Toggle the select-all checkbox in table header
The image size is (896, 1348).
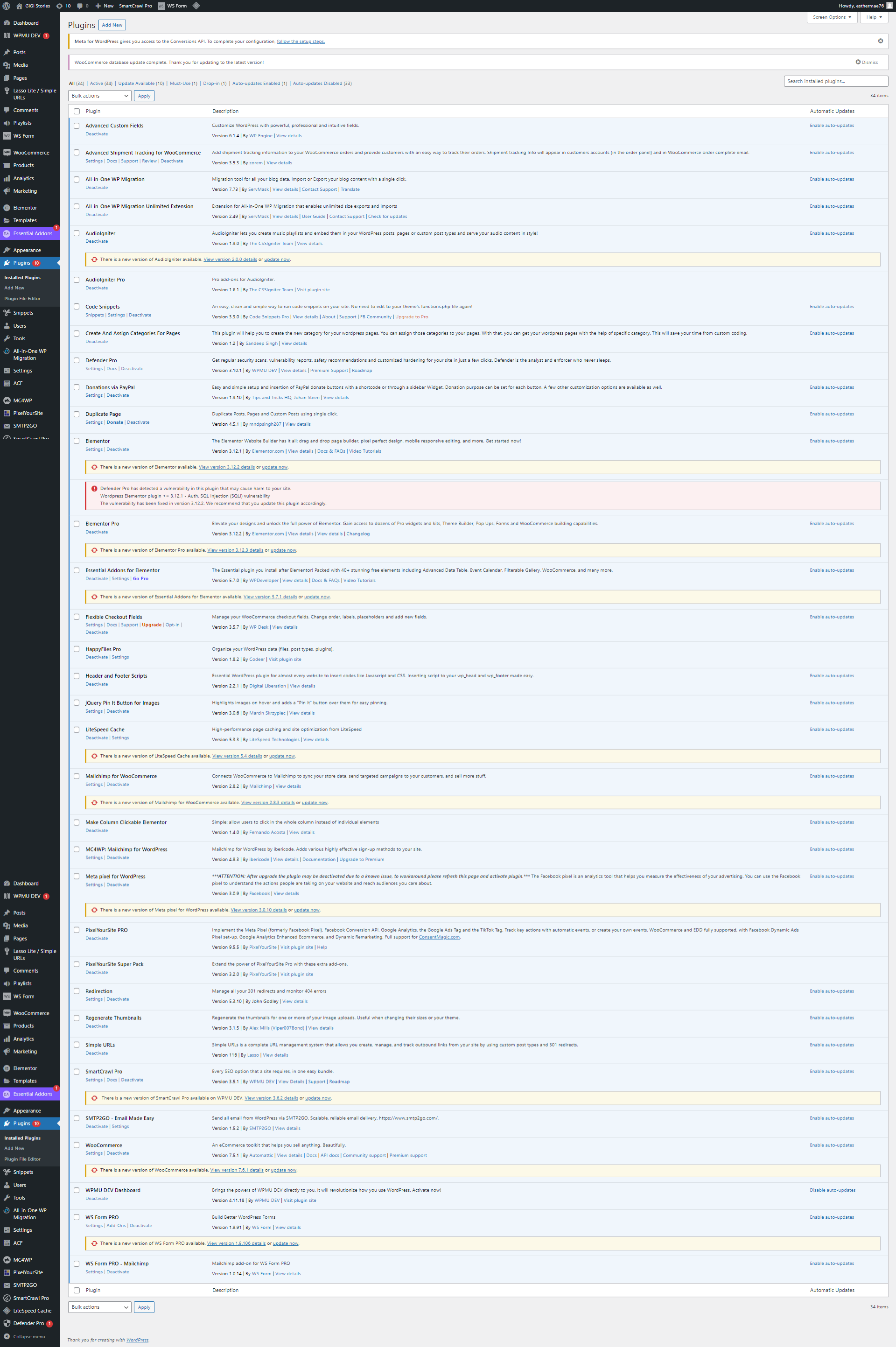(77, 112)
